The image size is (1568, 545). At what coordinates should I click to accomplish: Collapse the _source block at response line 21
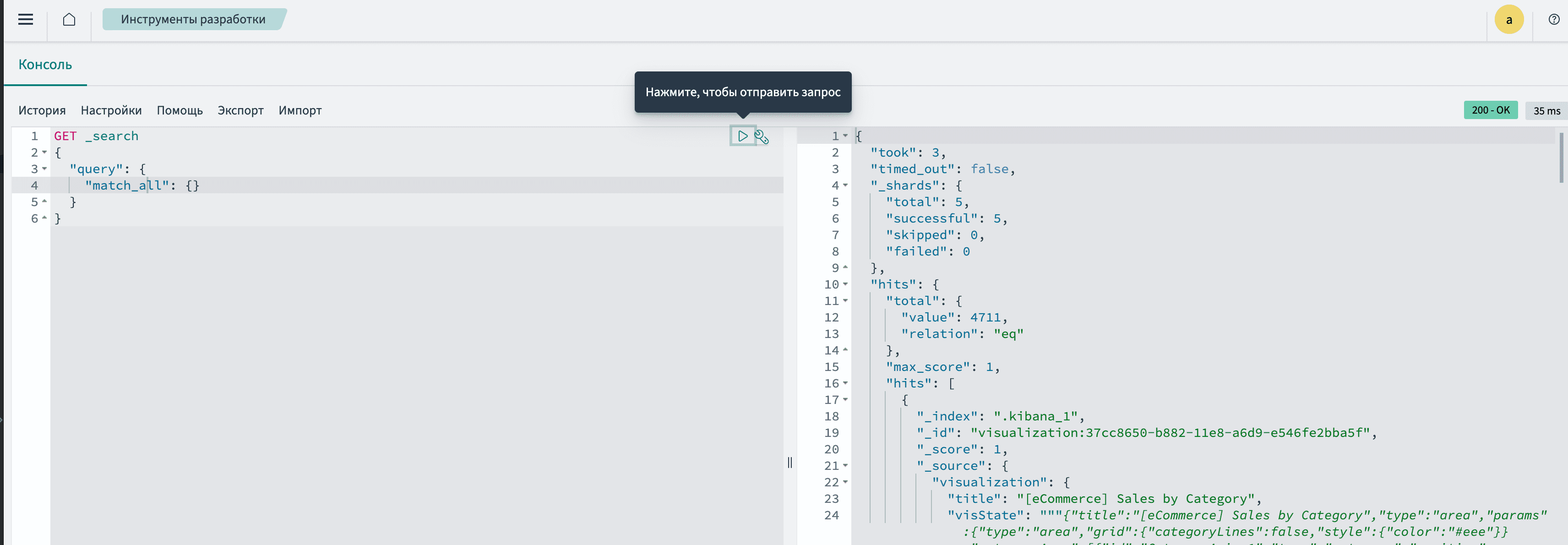(x=845, y=466)
